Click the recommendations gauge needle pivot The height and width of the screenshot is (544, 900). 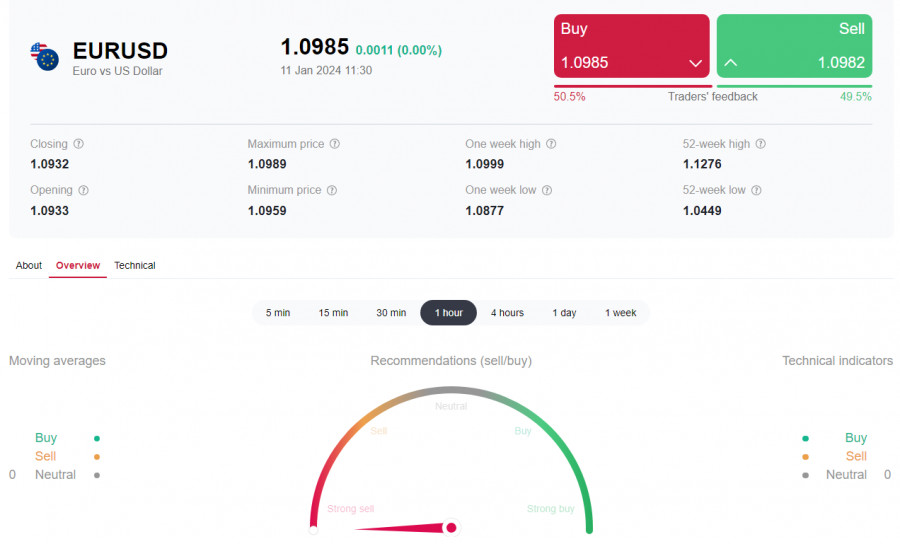pyautogui.click(x=451, y=527)
